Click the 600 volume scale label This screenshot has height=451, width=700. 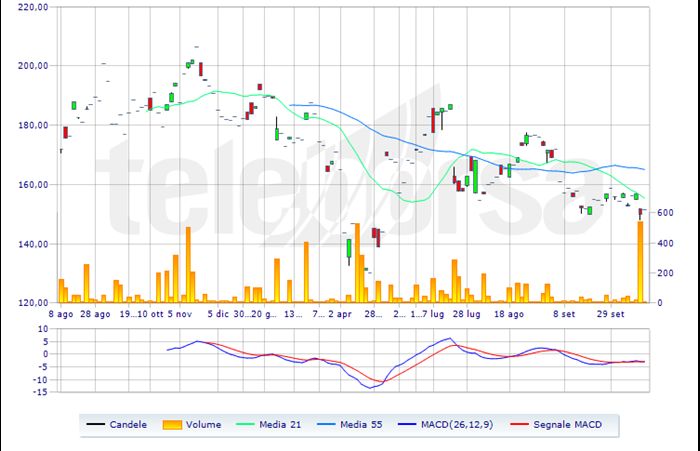pos(664,213)
